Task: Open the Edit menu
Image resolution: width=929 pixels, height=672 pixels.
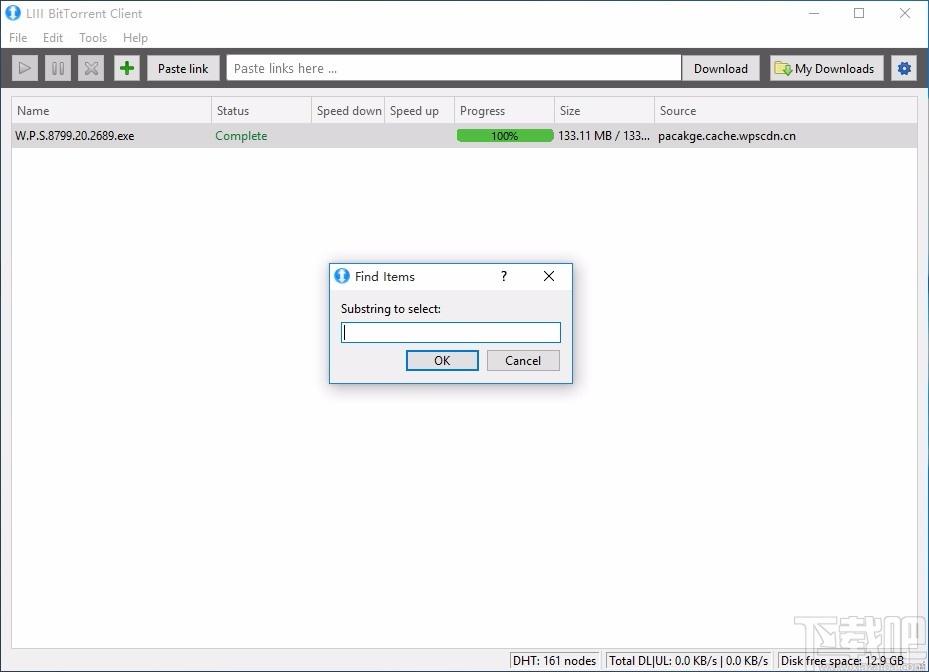Action: [x=53, y=38]
